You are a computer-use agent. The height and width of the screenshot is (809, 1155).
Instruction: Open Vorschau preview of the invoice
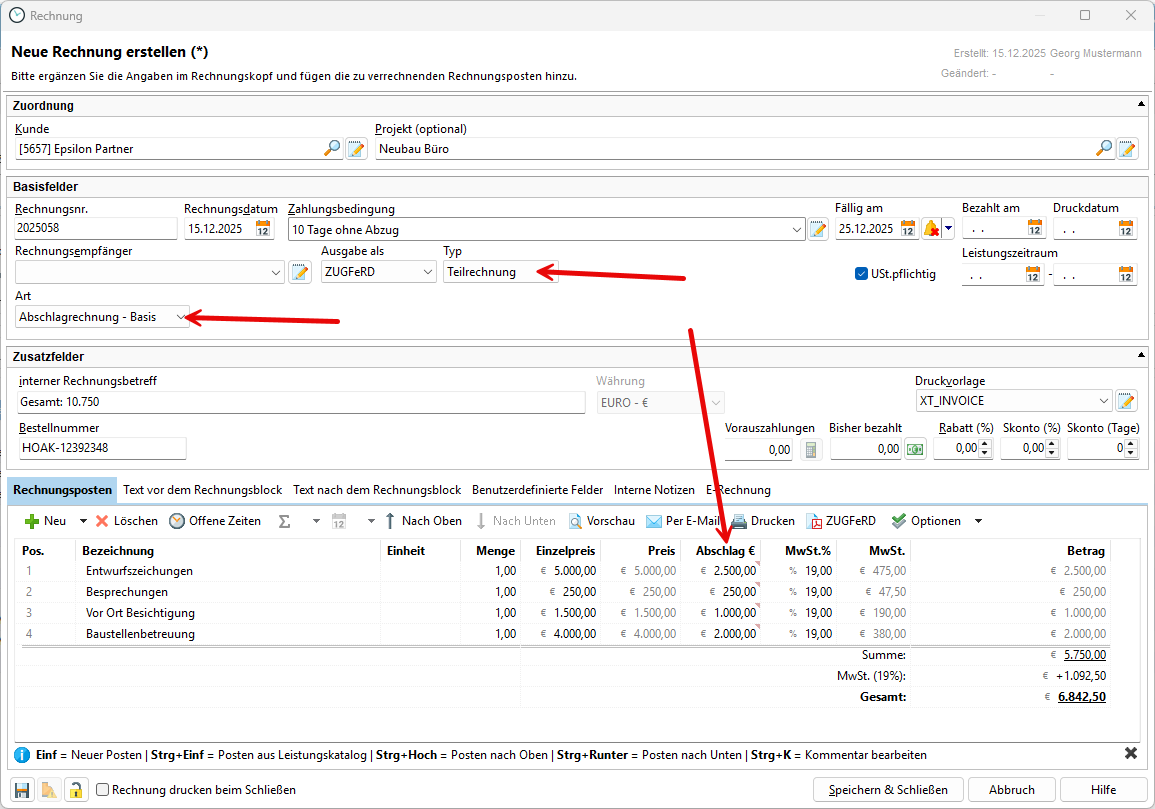(602, 521)
